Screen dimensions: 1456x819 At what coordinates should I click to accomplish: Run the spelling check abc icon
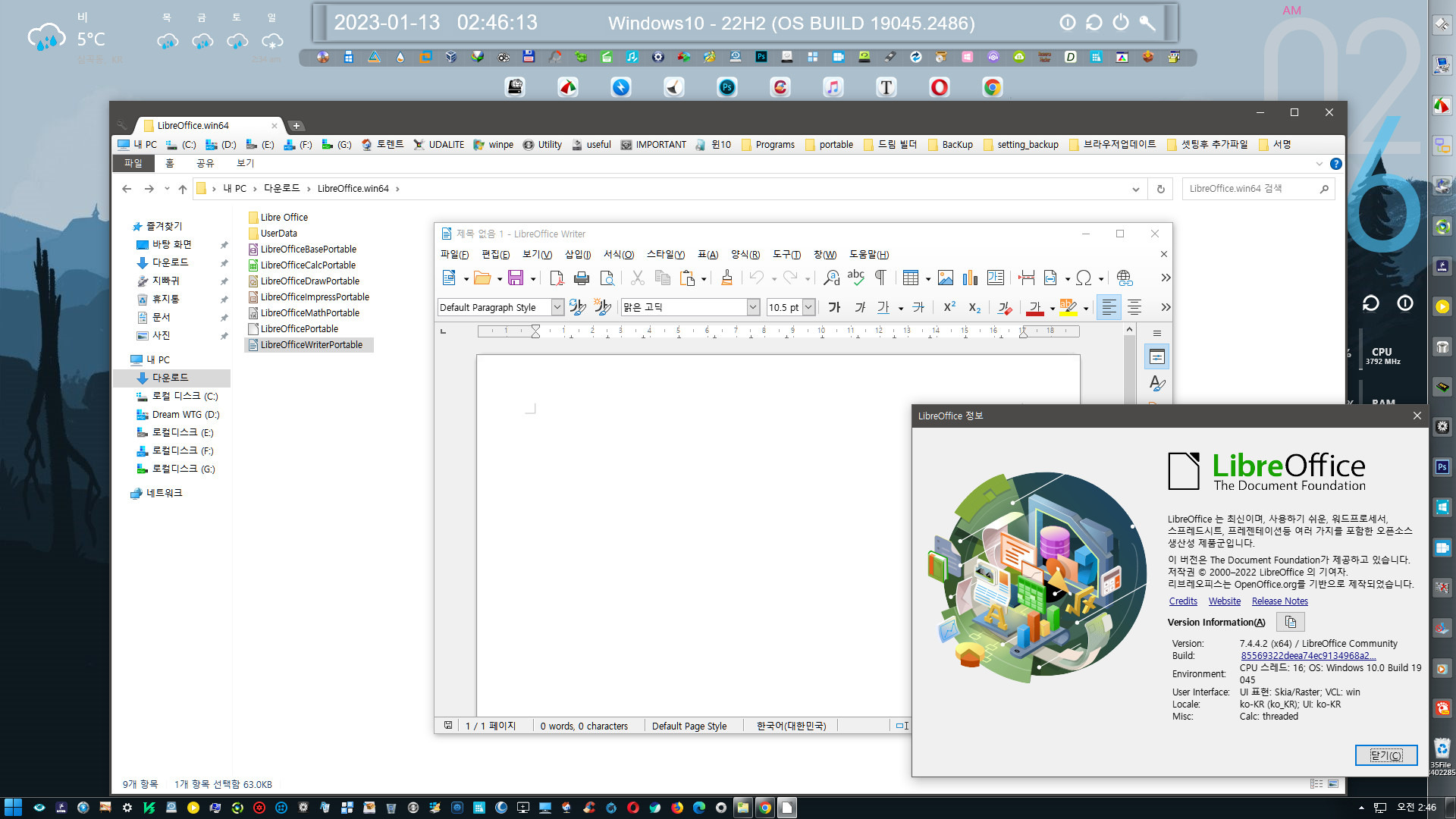[856, 278]
